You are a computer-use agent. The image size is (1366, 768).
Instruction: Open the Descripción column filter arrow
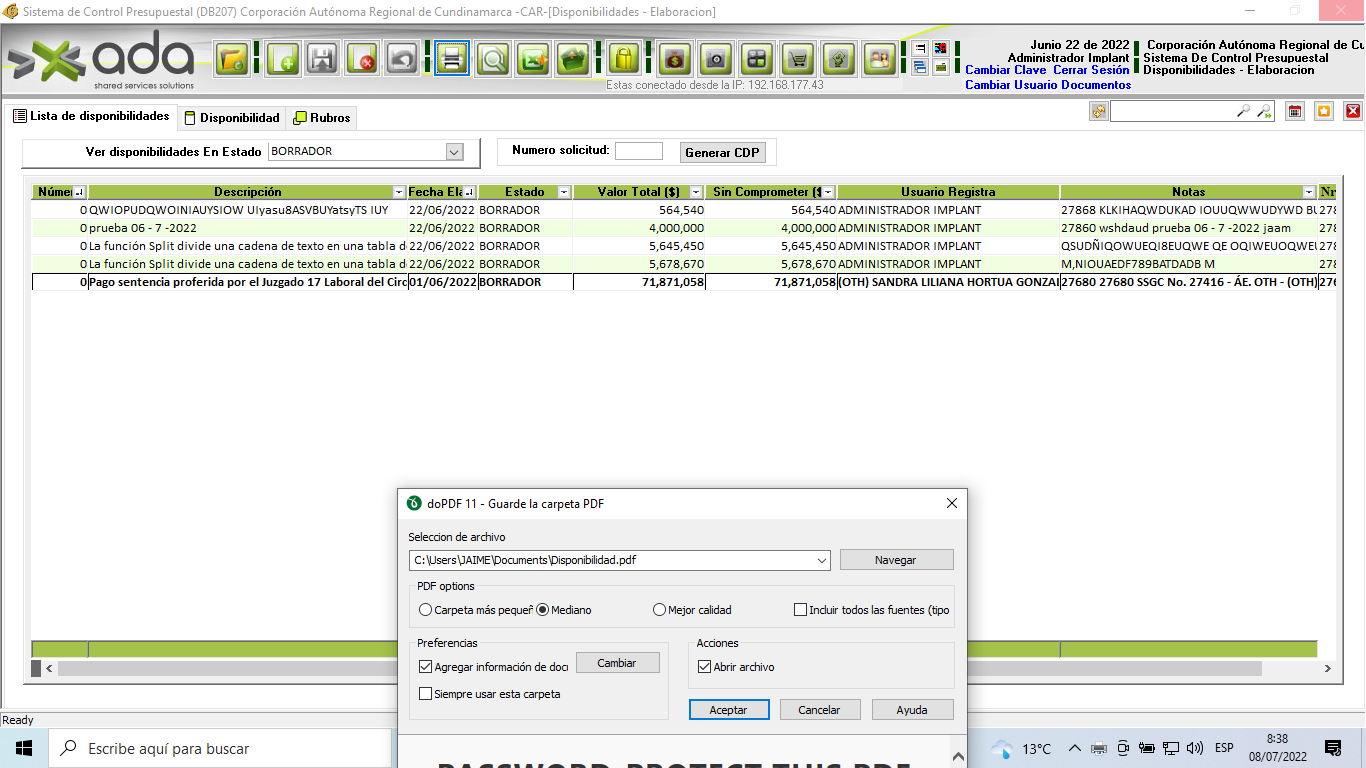(x=399, y=192)
